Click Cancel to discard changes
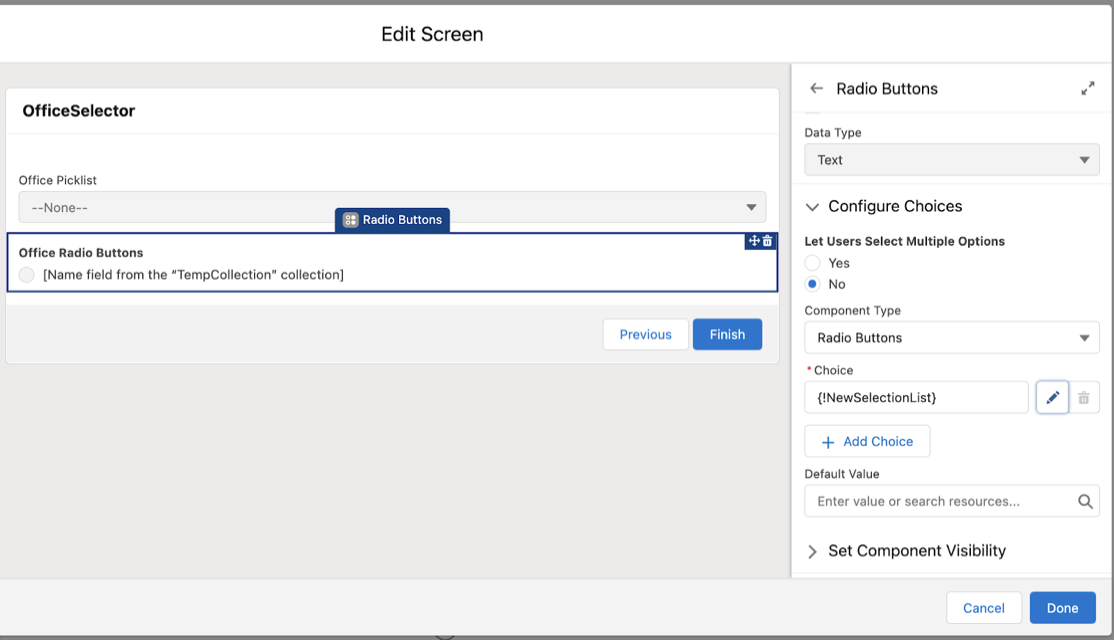Screen dimensions: 1114x642 [x=983, y=607]
